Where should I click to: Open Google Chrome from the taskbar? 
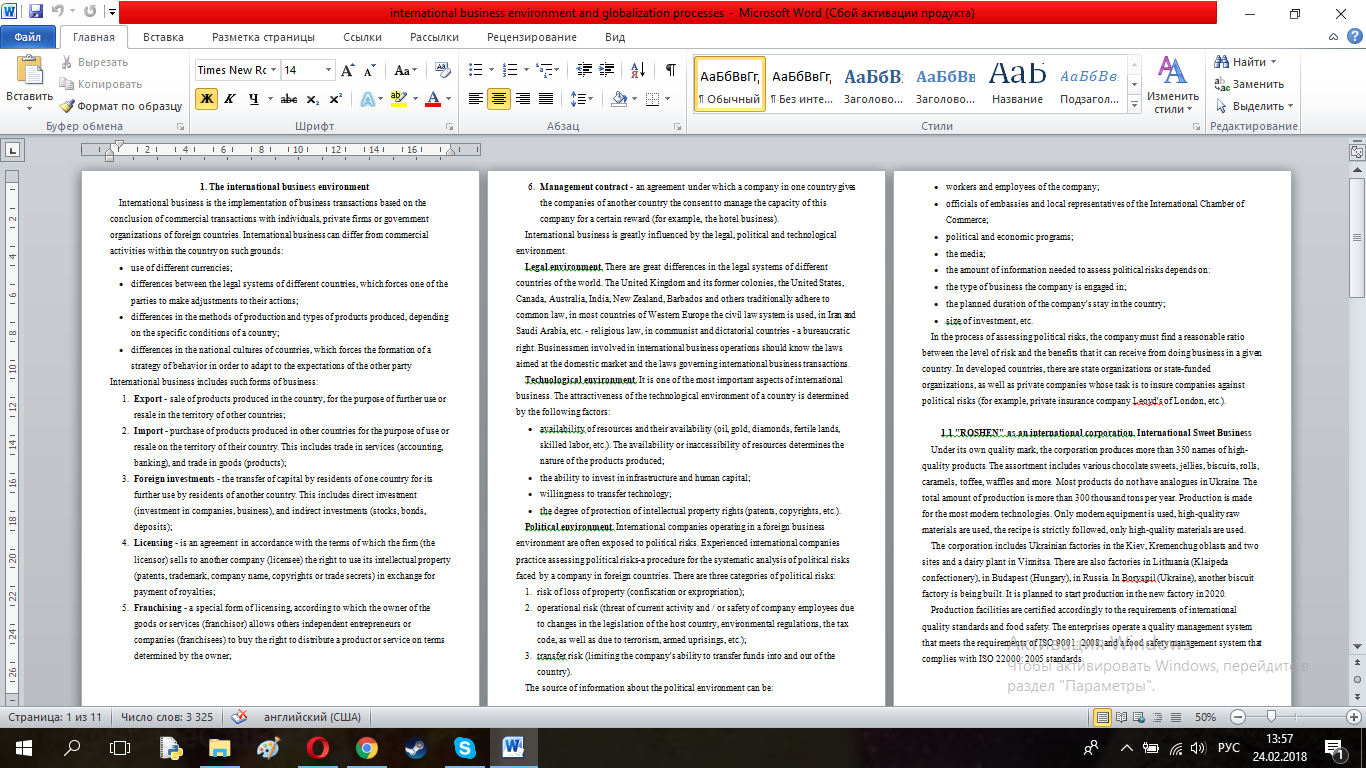coord(366,747)
